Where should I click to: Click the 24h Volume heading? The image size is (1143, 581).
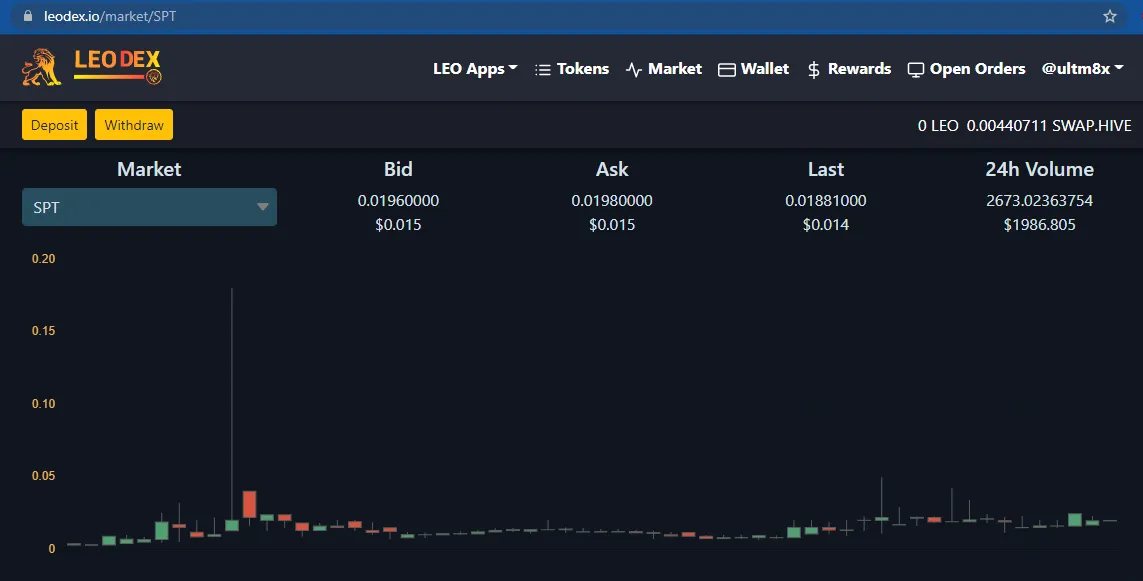pyautogui.click(x=1039, y=169)
